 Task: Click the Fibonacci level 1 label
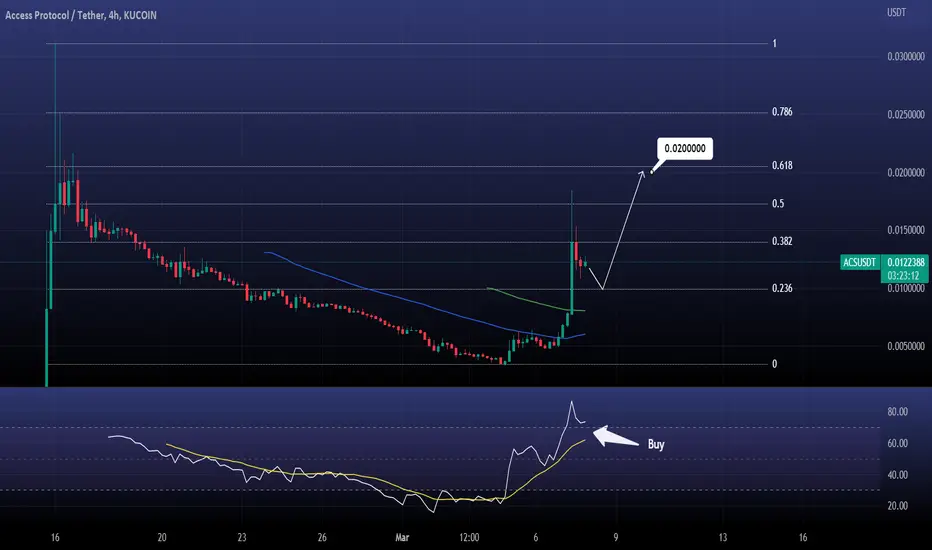[774, 43]
